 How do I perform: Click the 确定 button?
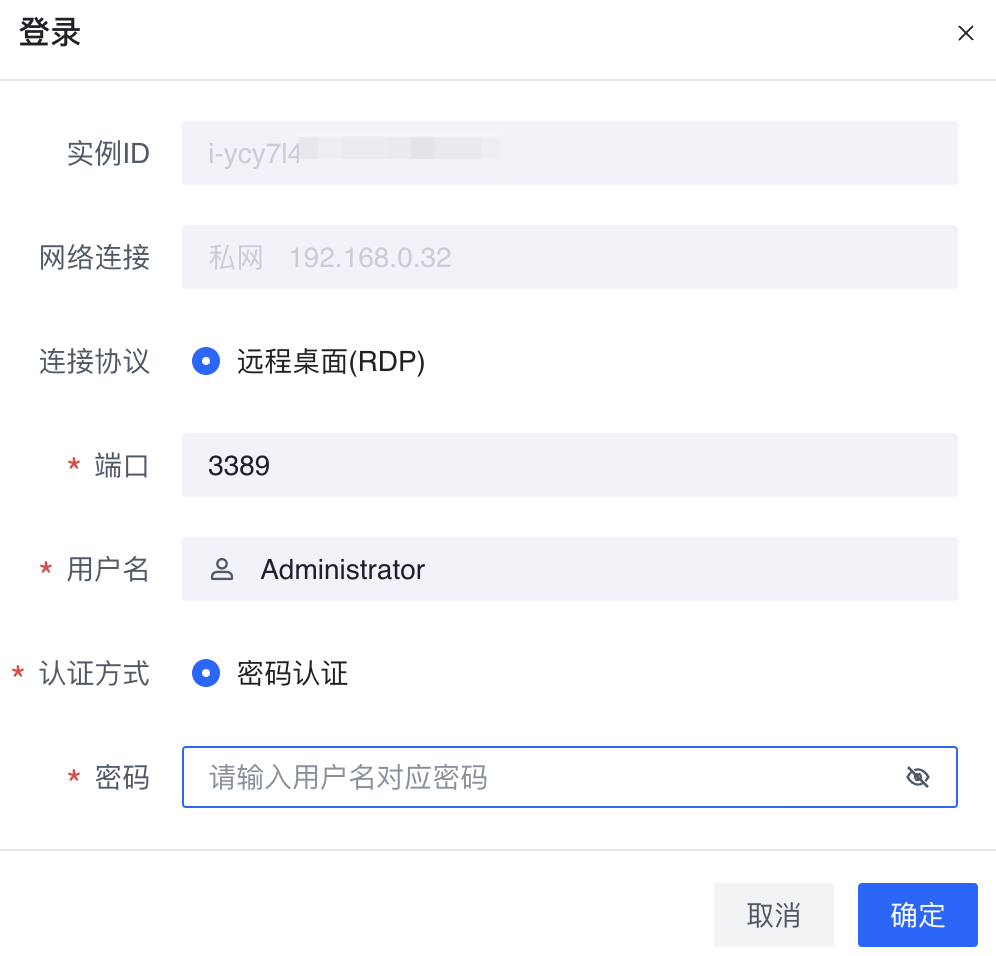(917, 914)
